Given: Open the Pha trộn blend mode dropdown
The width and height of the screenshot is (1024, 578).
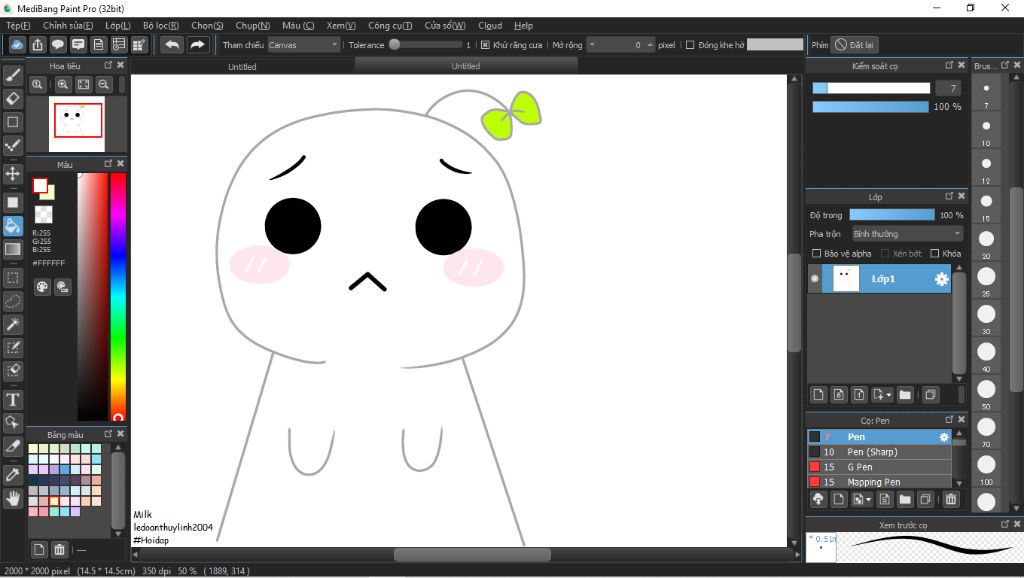Looking at the screenshot, I should [x=907, y=234].
